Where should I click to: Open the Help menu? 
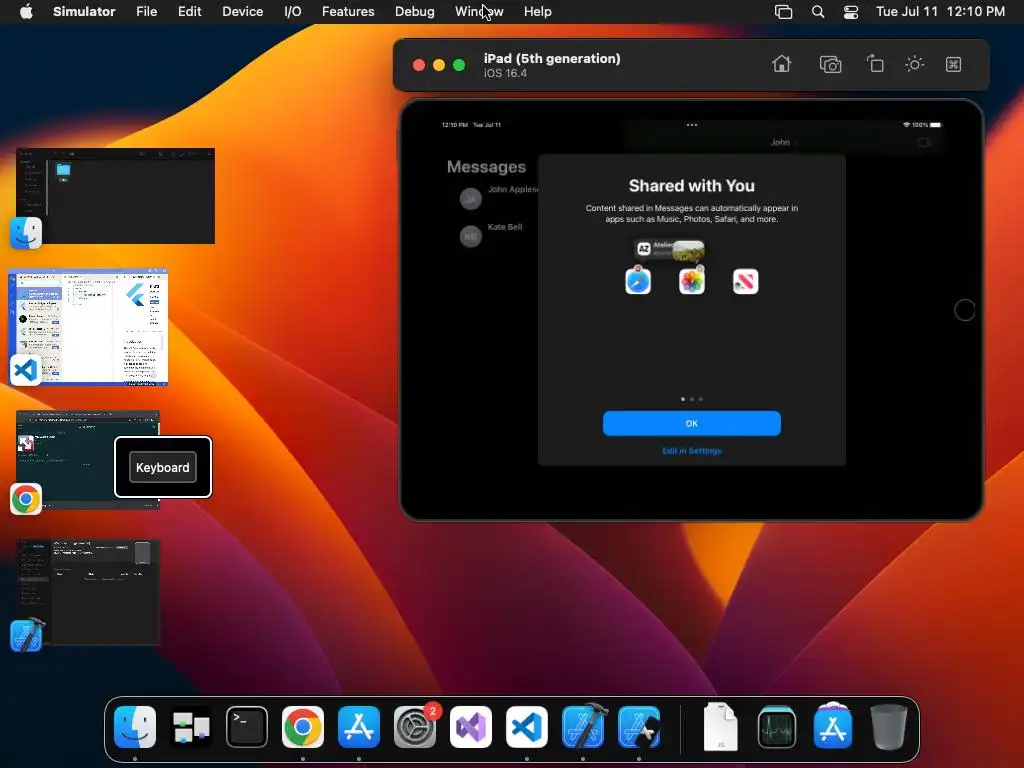click(537, 11)
